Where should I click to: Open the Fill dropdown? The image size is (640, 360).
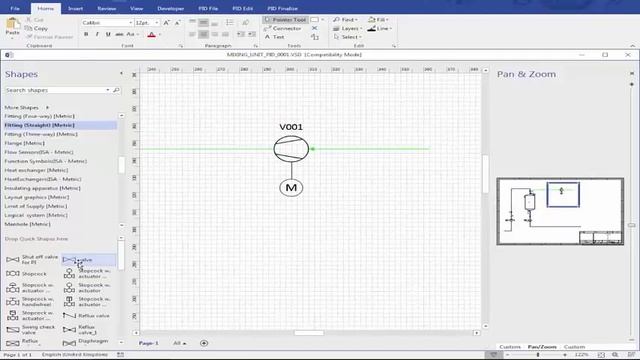click(x=378, y=20)
